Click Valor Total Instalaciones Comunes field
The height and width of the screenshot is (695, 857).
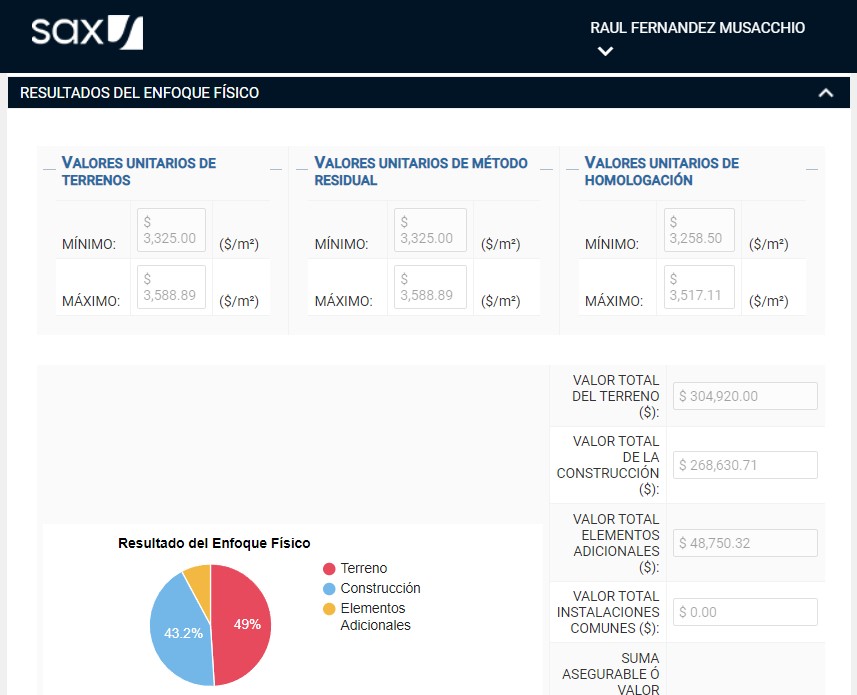click(745, 612)
